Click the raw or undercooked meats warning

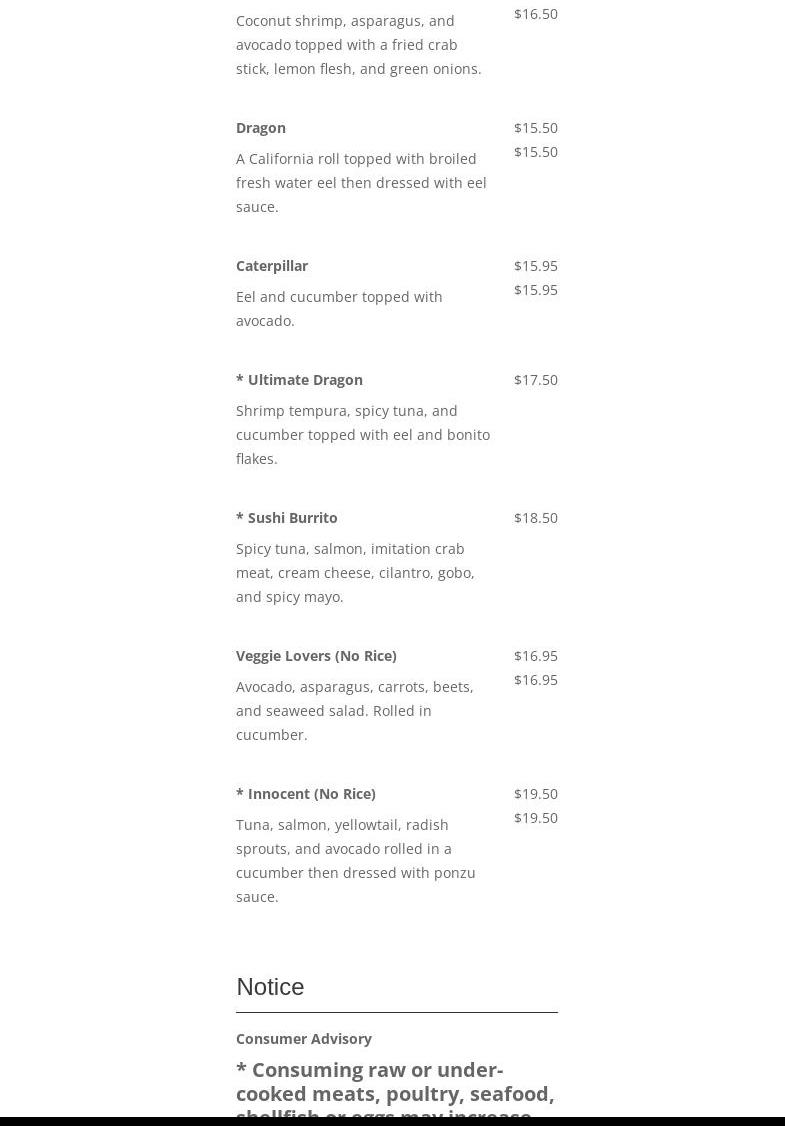pyautogui.click(x=395, y=1091)
